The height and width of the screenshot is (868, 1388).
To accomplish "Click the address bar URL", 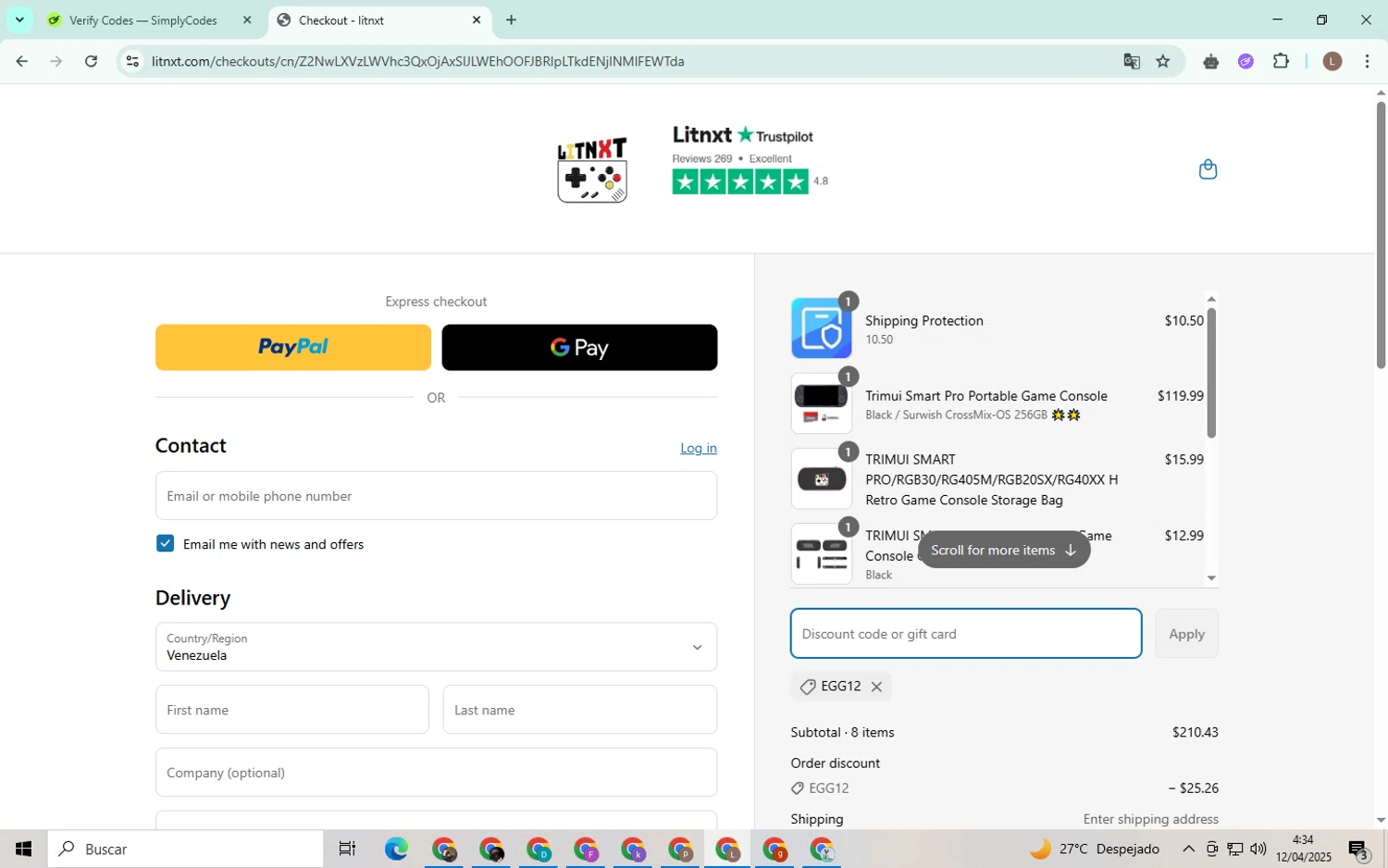I will (x=417, y=61).
